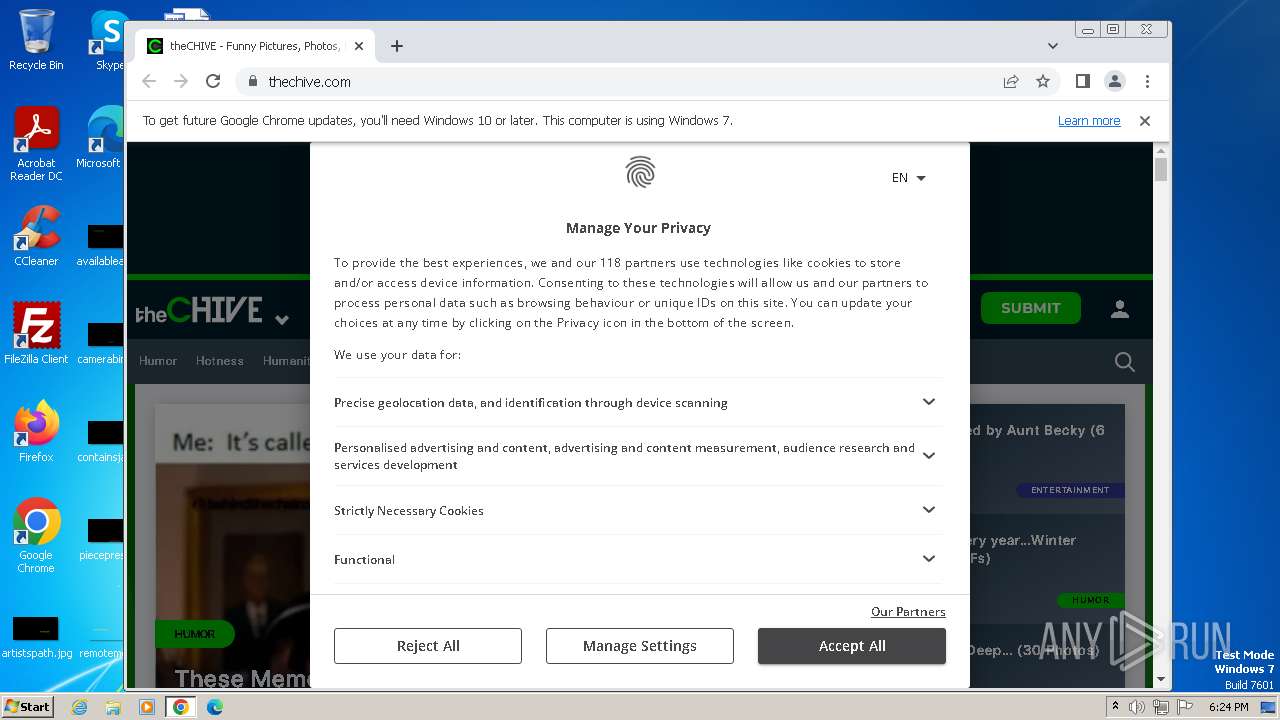1280x720 pixels.
Task: Click the padlock site info icon
Action: point(252,82)
